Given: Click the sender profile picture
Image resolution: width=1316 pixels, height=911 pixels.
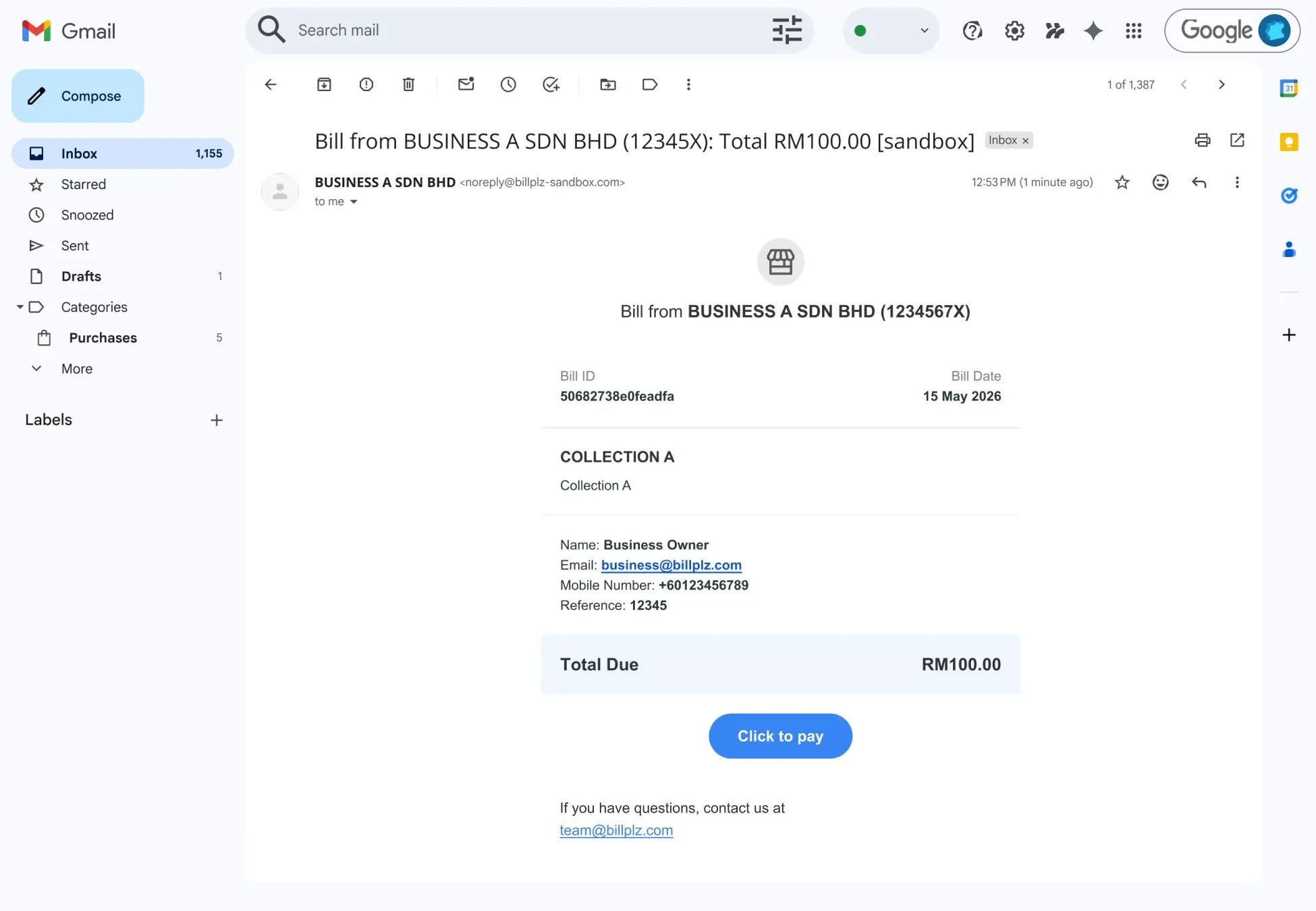Looking at the screenshot, I should (280, 192).
